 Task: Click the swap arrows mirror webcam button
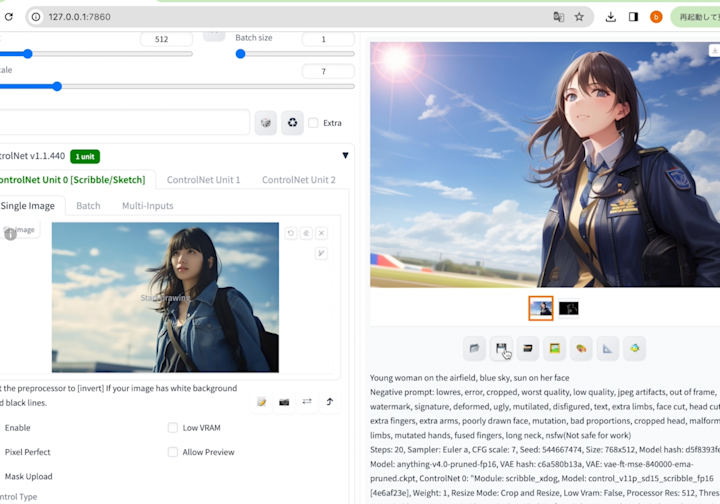[x=307, y=402]
